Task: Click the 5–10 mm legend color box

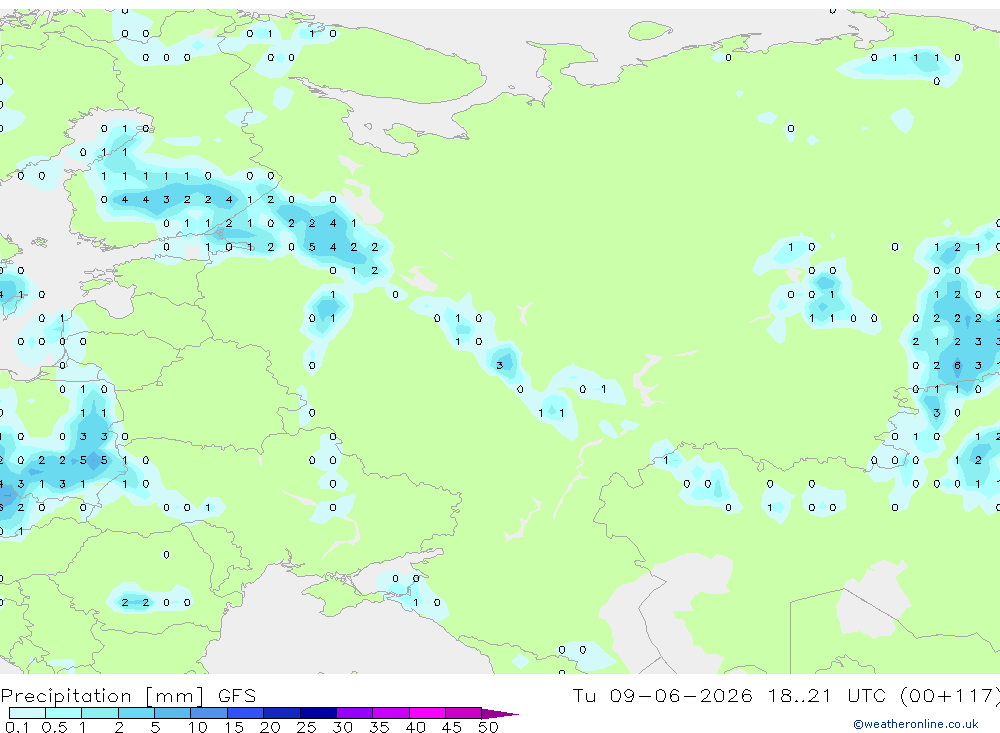Action: (x=173, y=713)
